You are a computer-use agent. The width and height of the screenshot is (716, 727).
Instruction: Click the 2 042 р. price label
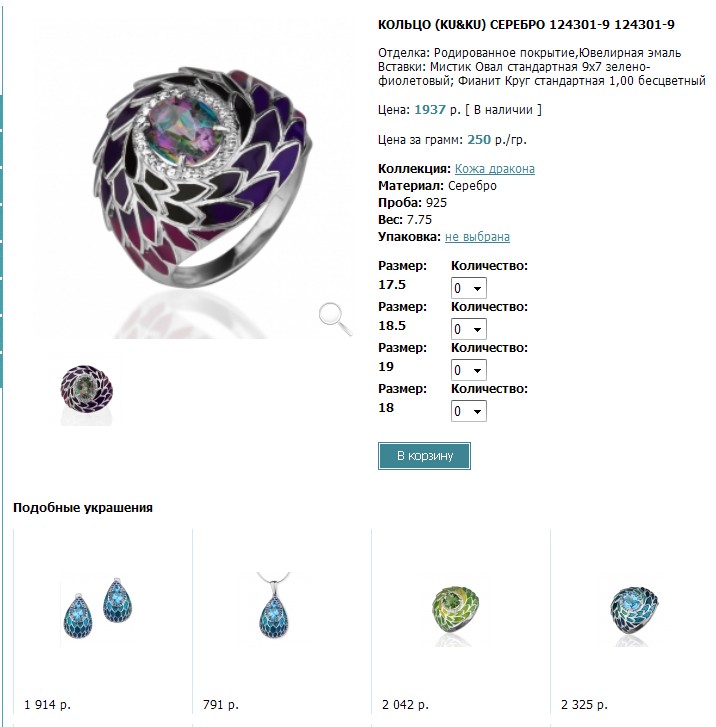[405, 705]
